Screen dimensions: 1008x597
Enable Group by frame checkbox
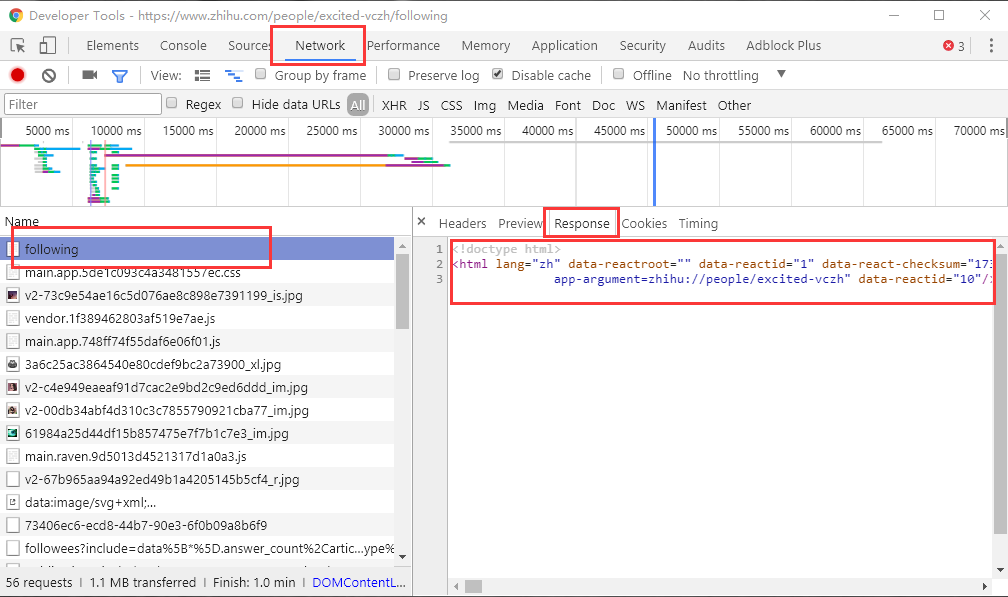tap(260, 74)
